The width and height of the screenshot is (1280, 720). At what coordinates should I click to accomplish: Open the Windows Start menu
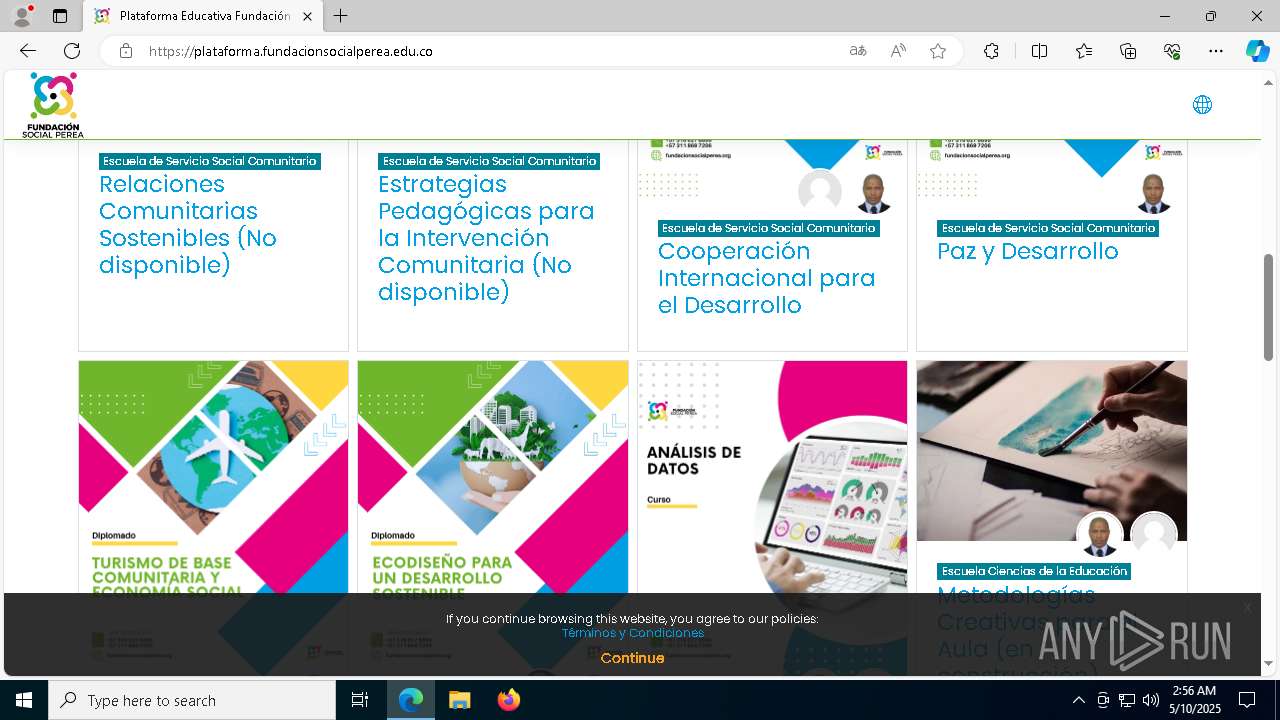[24, 700]
